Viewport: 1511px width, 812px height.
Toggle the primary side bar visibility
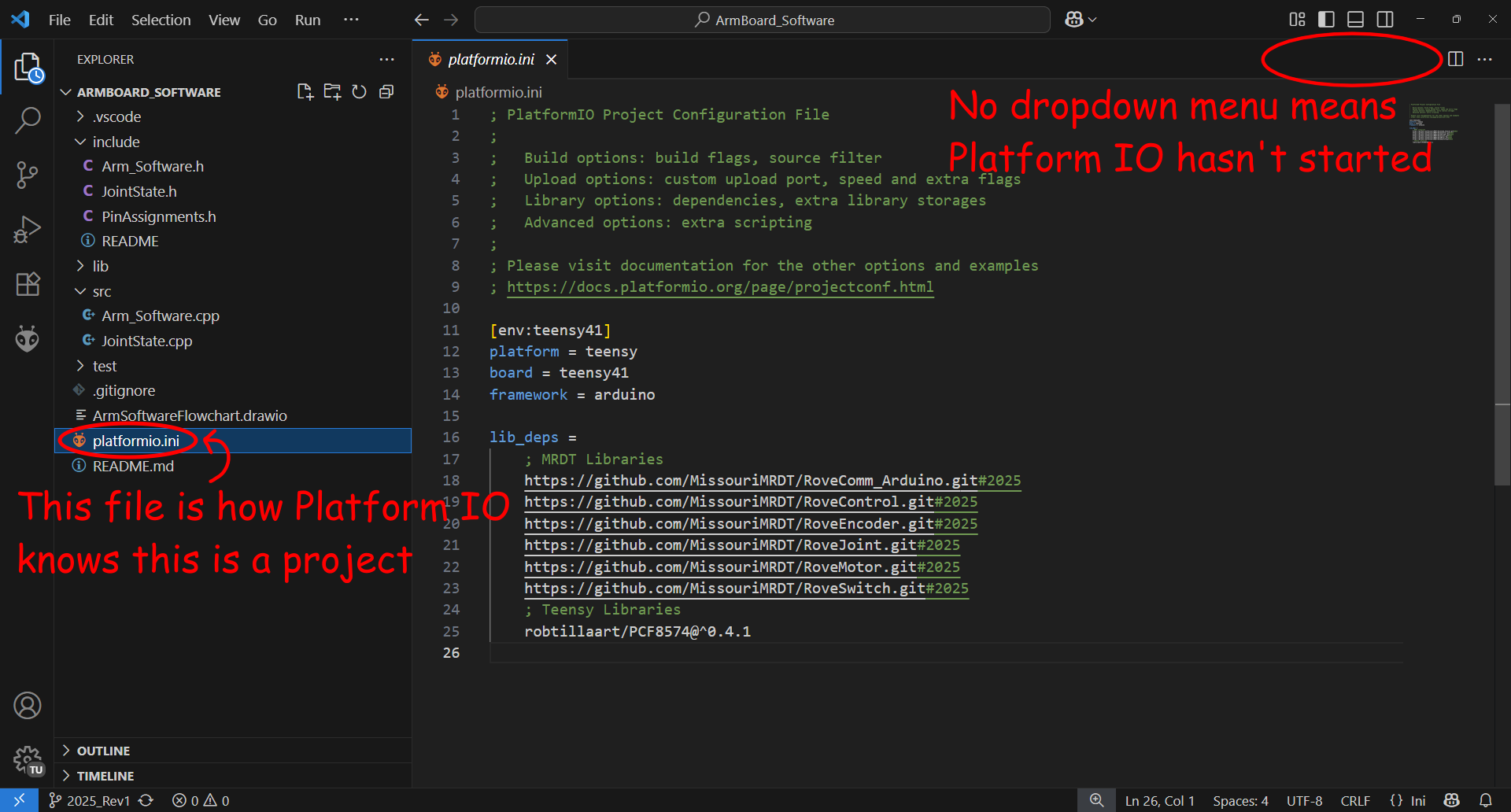(x=1326, y=20)
